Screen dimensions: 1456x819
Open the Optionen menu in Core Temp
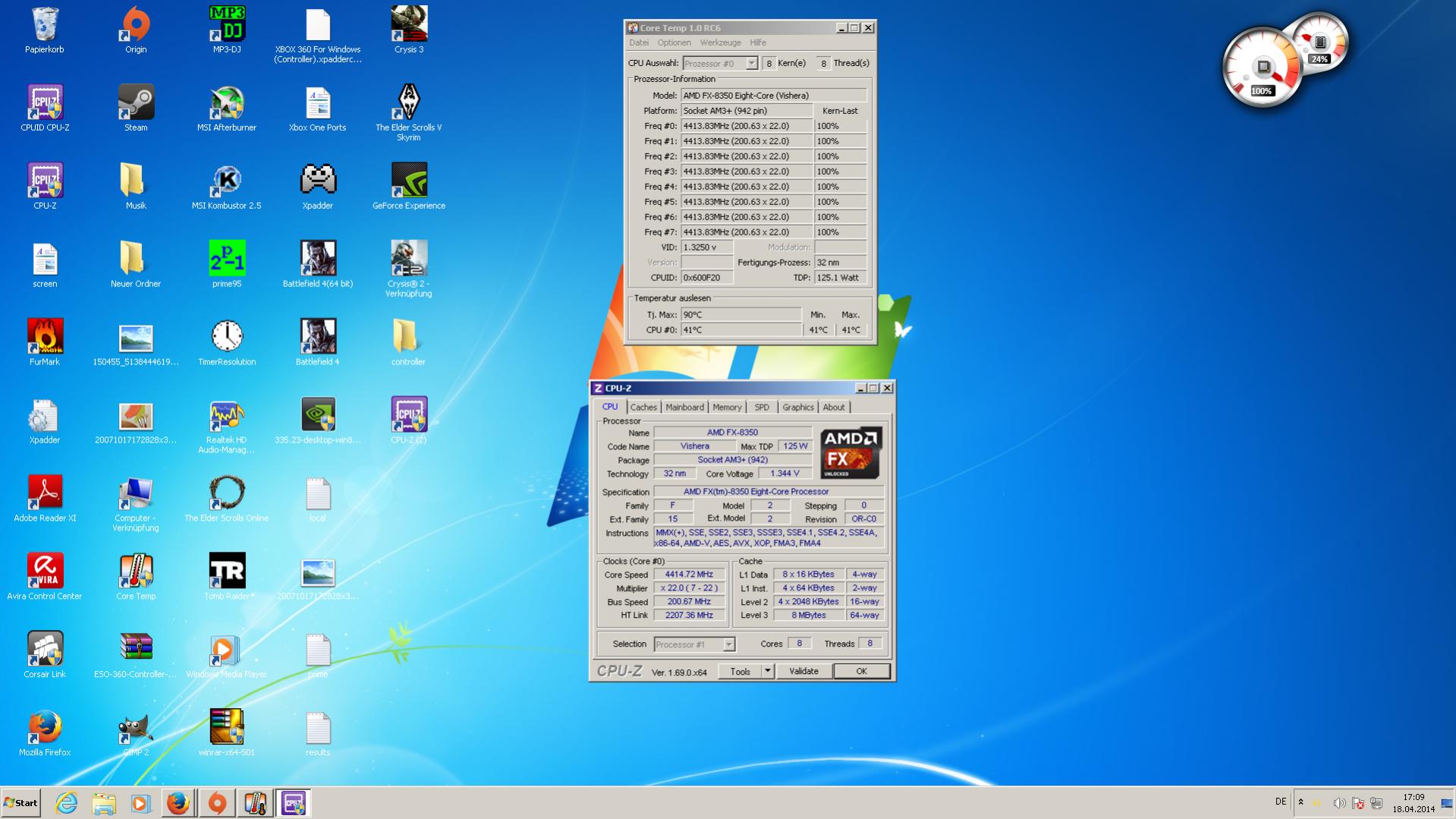[674, 43]
